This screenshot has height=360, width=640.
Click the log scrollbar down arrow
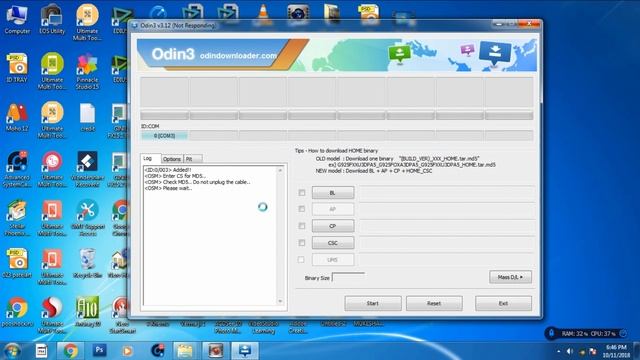(280, 301)
